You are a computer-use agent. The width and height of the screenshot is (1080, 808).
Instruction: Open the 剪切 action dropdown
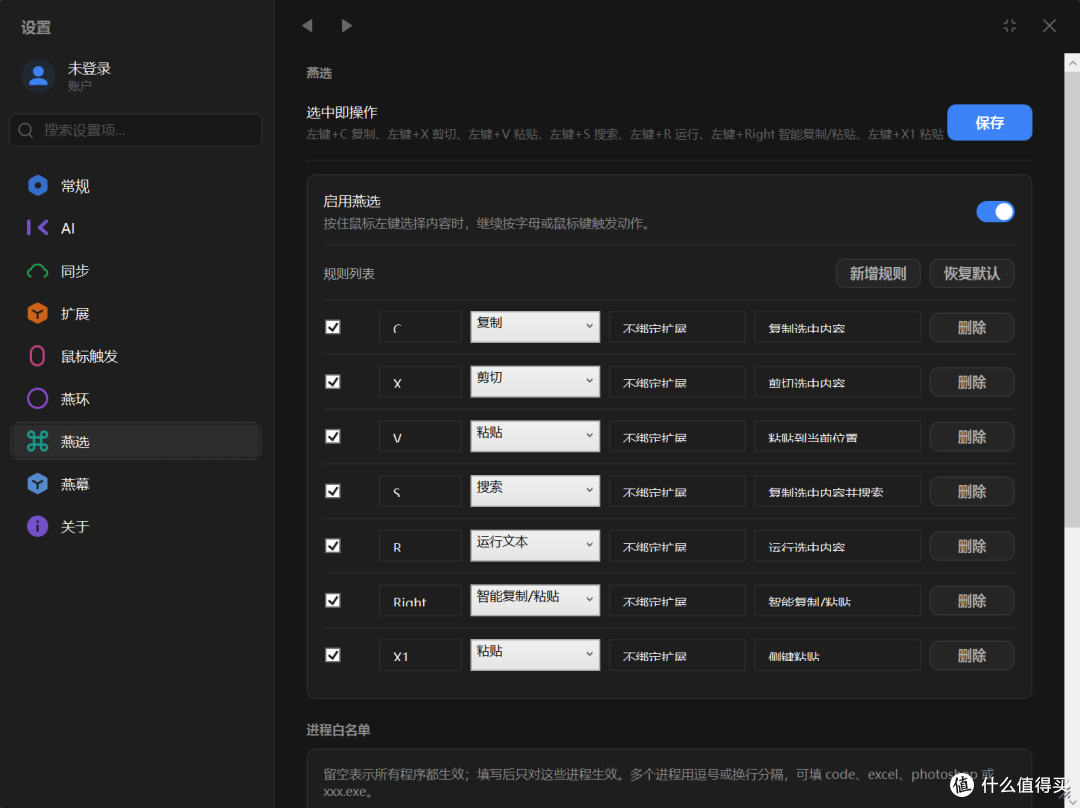click(534, 381)
